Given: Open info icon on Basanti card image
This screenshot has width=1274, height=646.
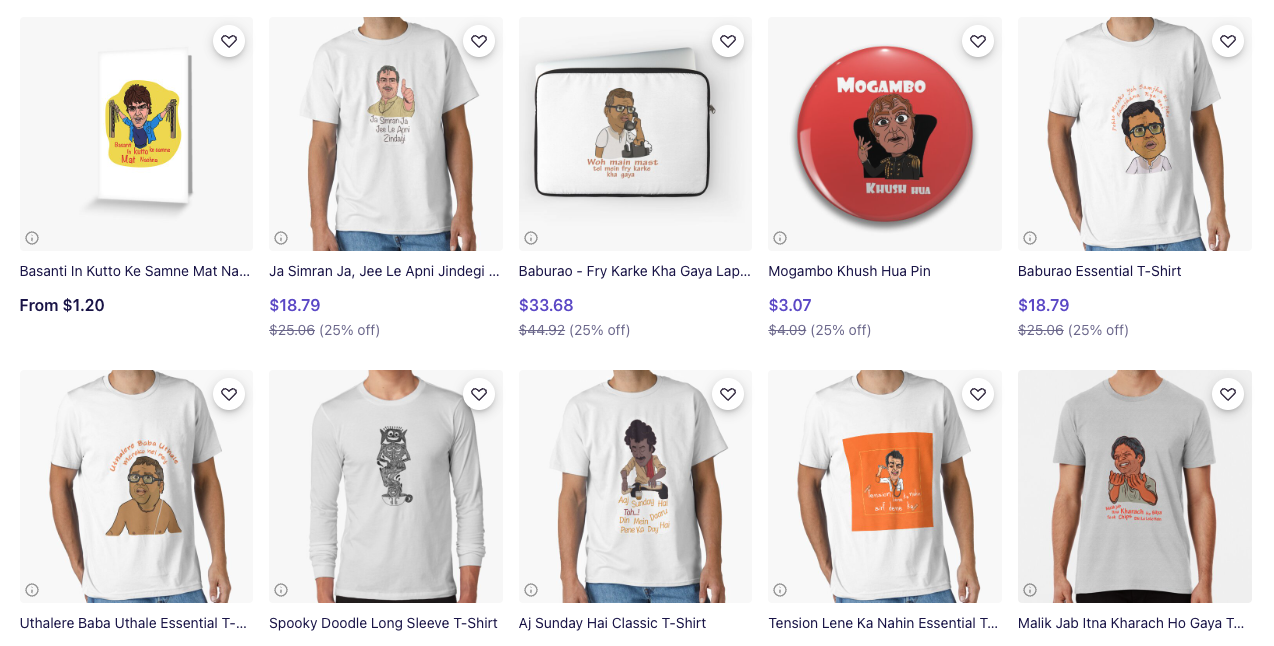Looking at the screenshot, I should pos(32,238).
